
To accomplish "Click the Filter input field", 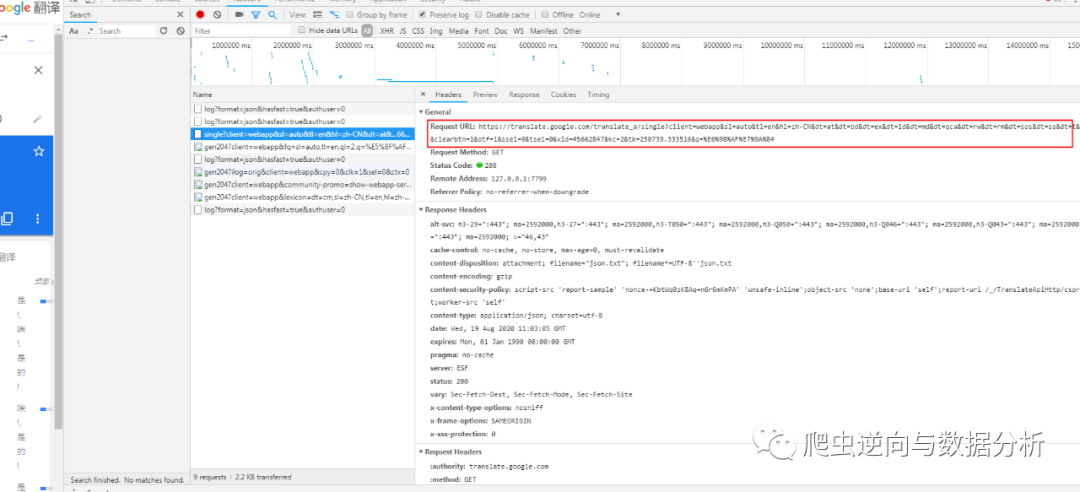I will (241, 31).
